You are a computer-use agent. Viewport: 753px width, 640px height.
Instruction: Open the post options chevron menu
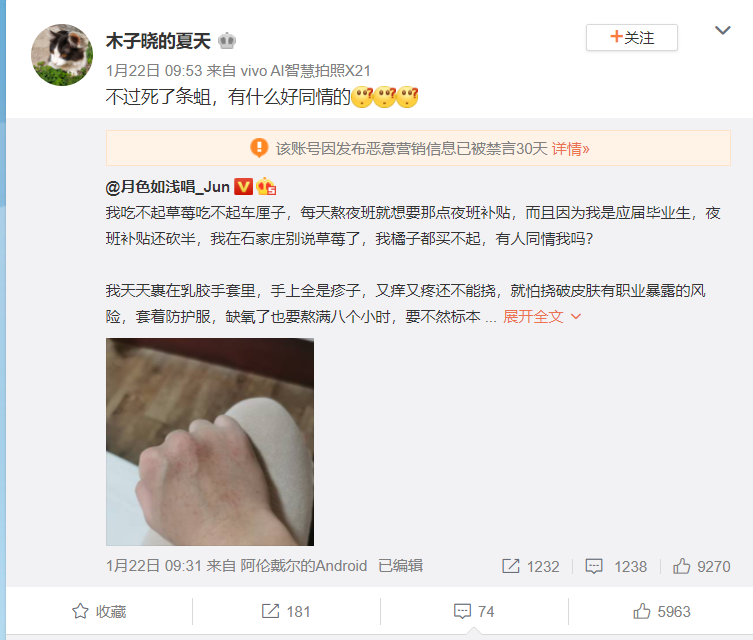pyautogui.click(x=722, y=31)
